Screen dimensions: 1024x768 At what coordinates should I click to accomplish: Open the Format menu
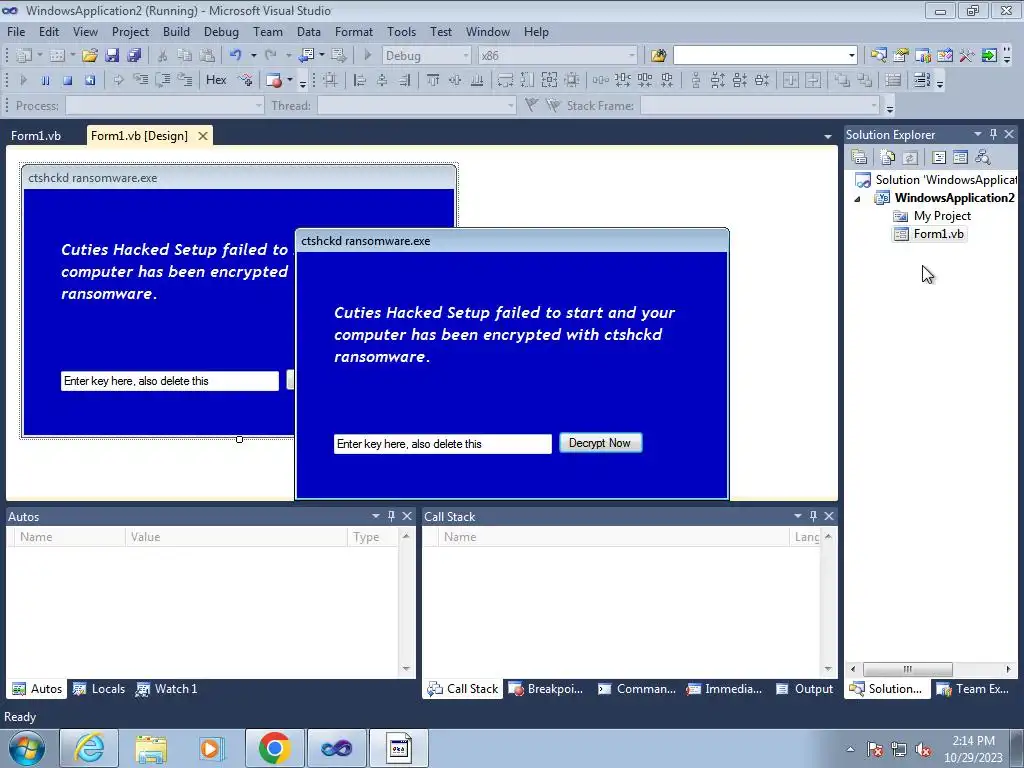(353, 31)
